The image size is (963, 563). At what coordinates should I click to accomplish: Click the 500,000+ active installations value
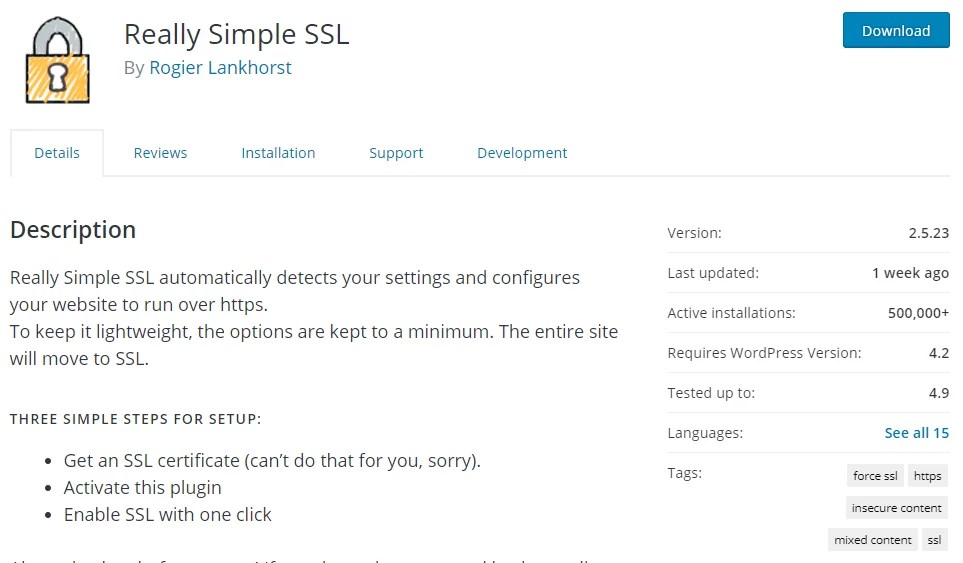[918, 313]
